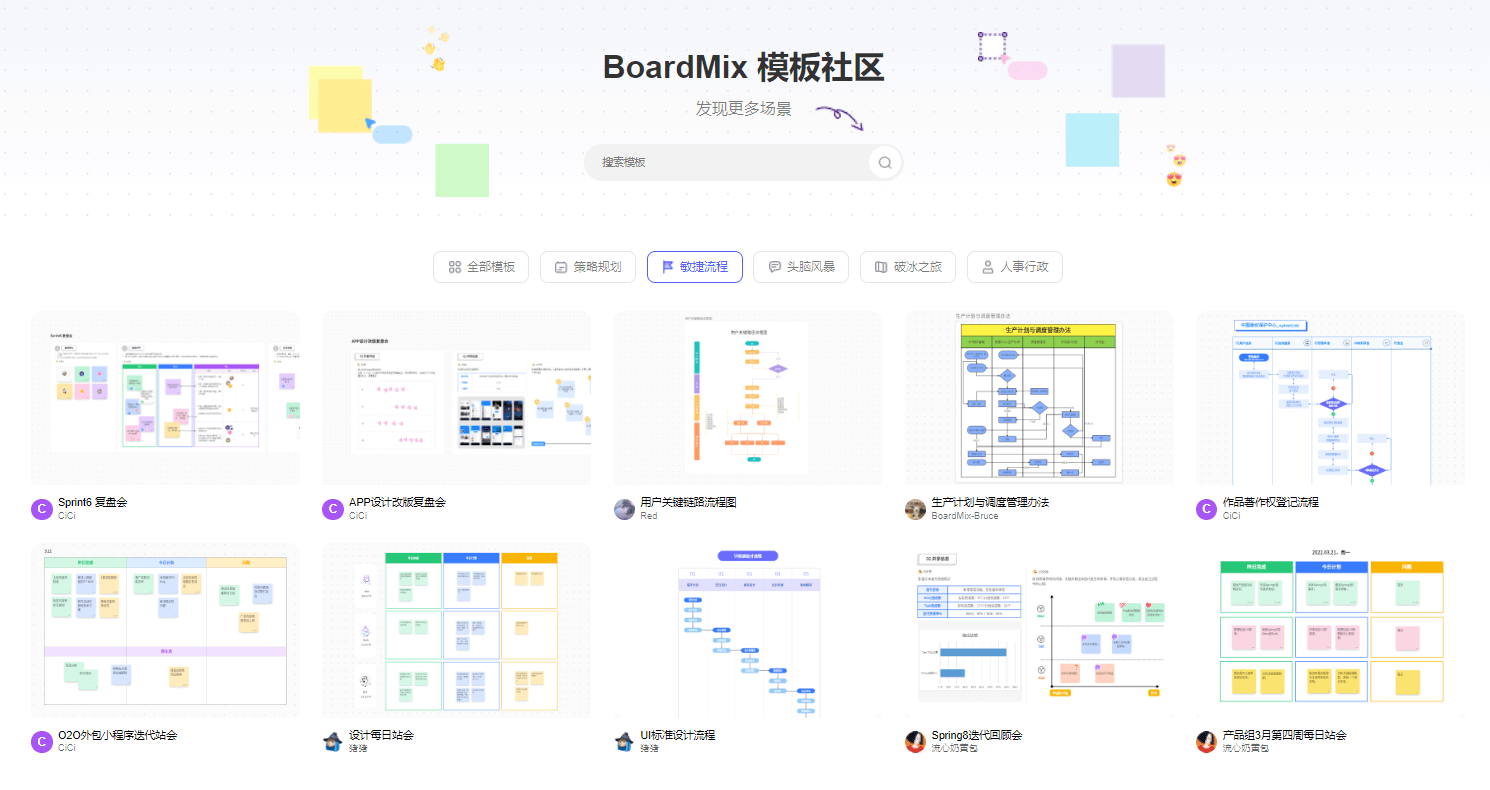Select the 敏捷流程 category tab
Image resolution: width=1490 pixels, height=790 pixels.
[x=695, y=267]
